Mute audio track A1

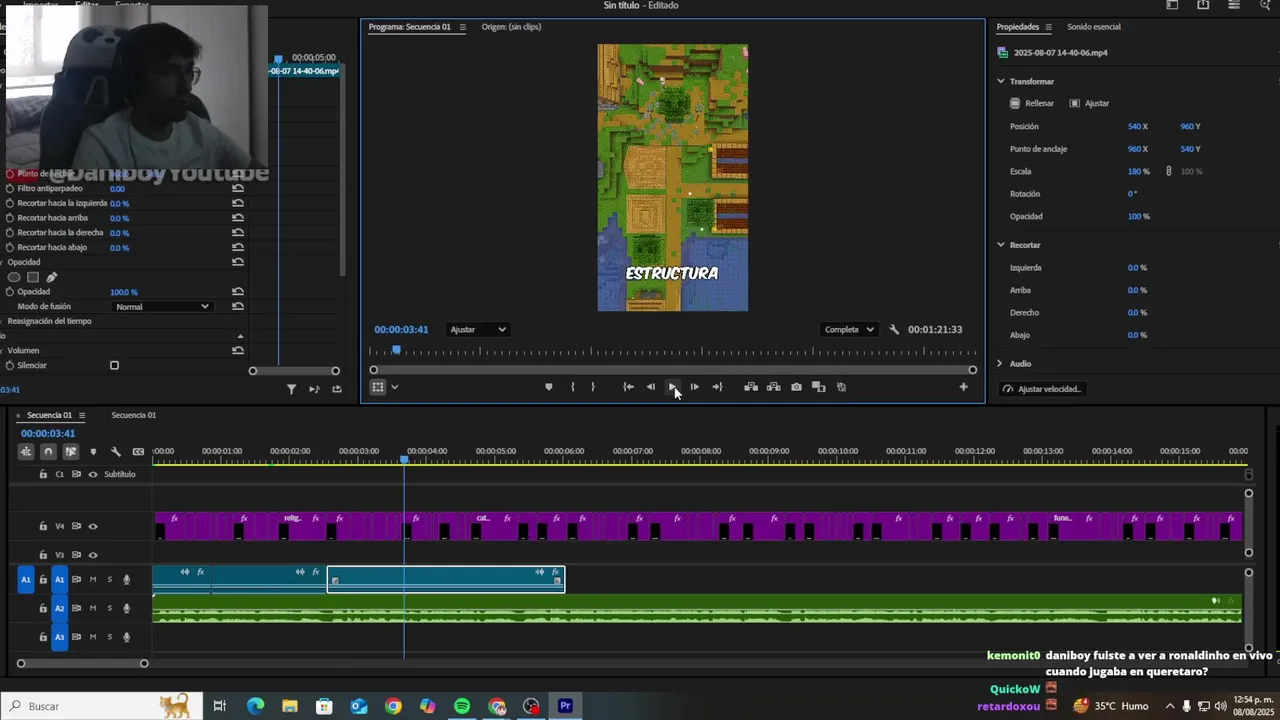93,579
